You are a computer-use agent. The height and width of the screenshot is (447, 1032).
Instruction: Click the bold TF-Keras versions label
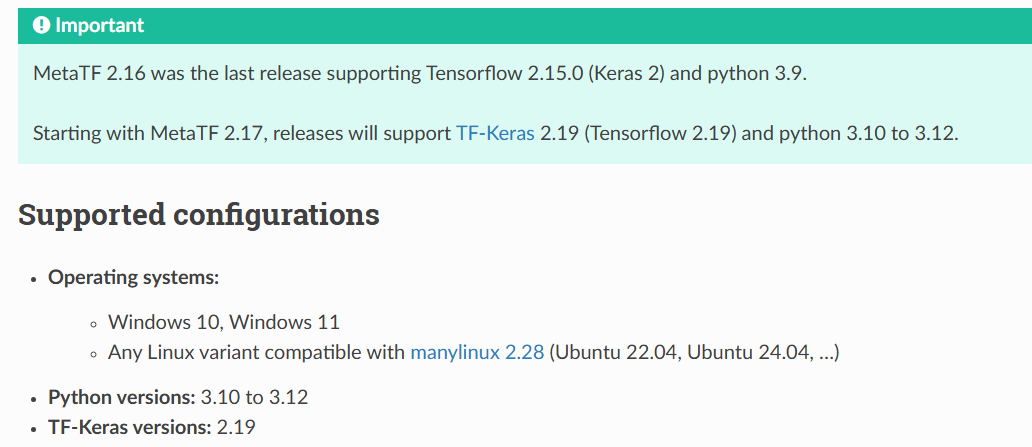(130, 427)
